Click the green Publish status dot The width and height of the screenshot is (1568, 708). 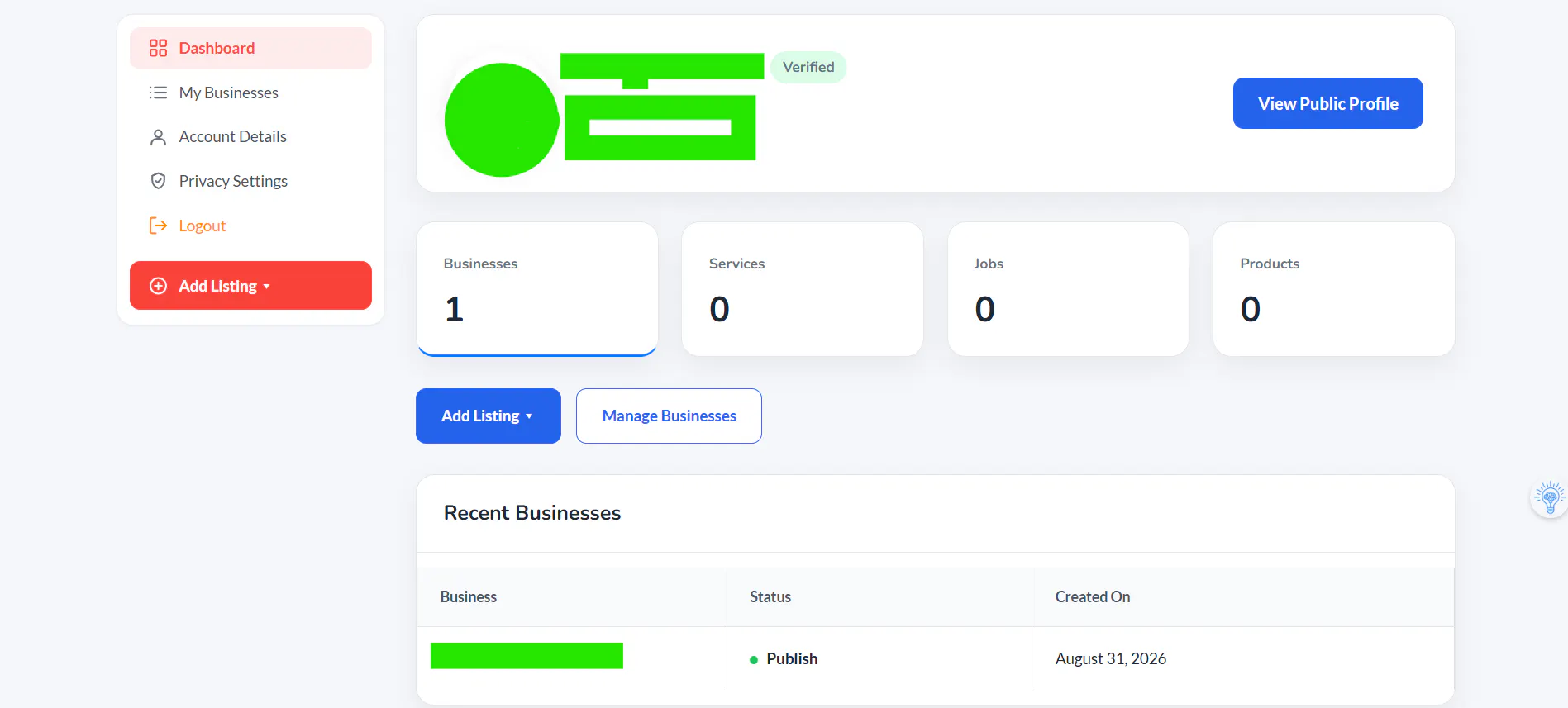pos(754,660)
